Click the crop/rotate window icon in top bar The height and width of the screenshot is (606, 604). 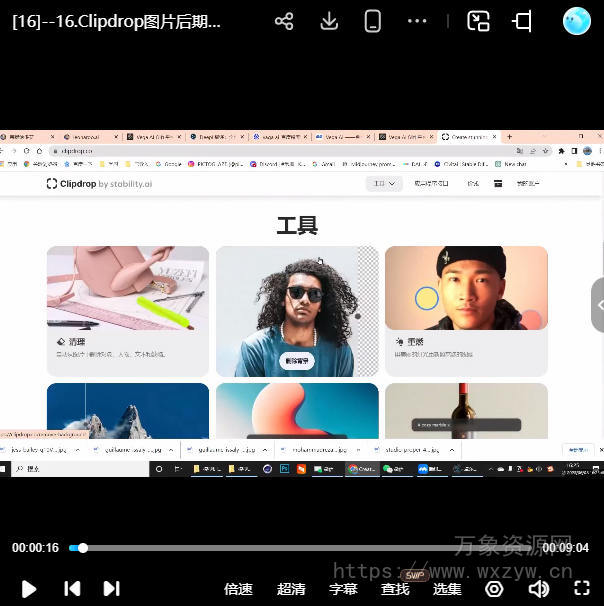coord(523,21)
